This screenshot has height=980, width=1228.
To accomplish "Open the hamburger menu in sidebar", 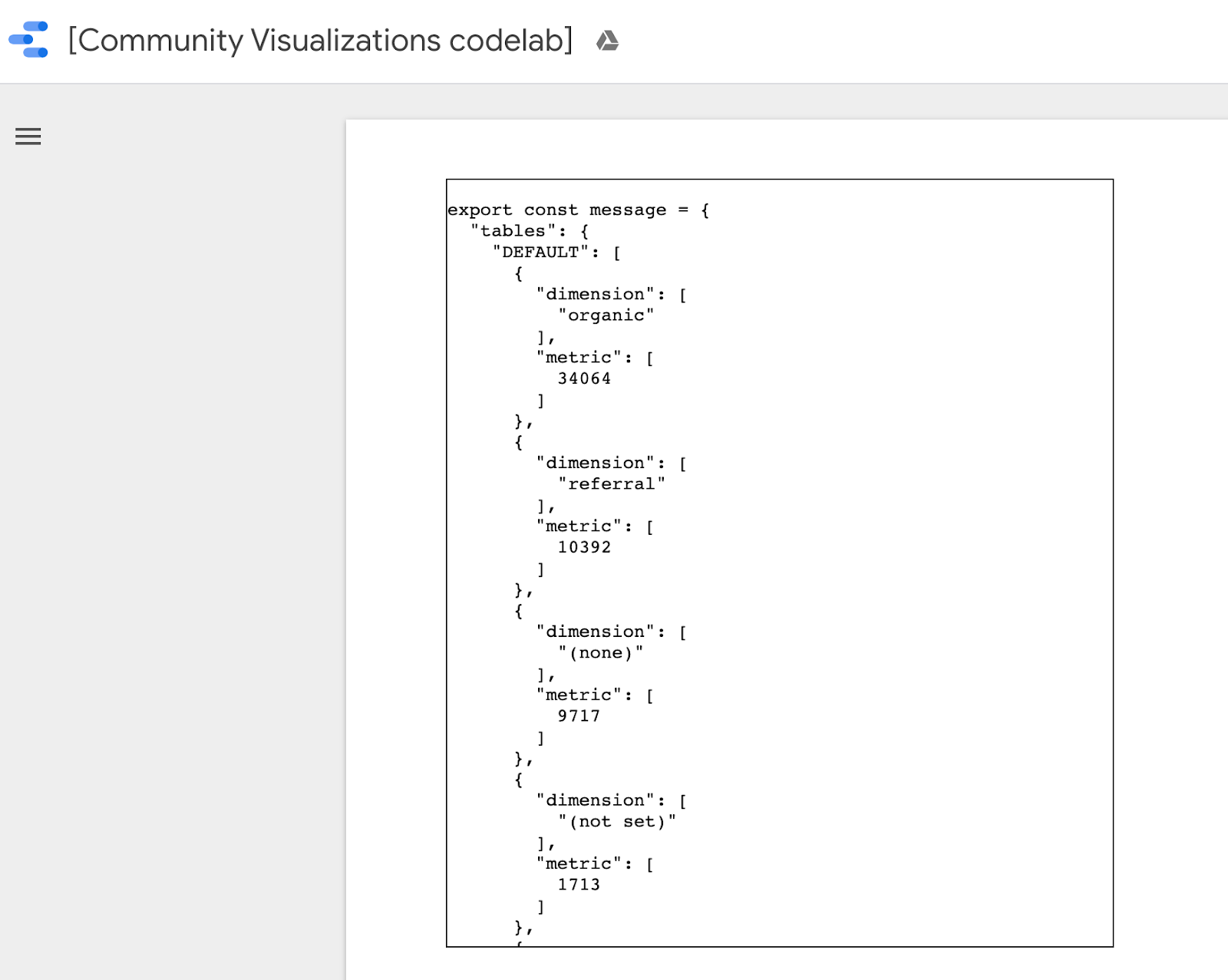I will [28, 137].
